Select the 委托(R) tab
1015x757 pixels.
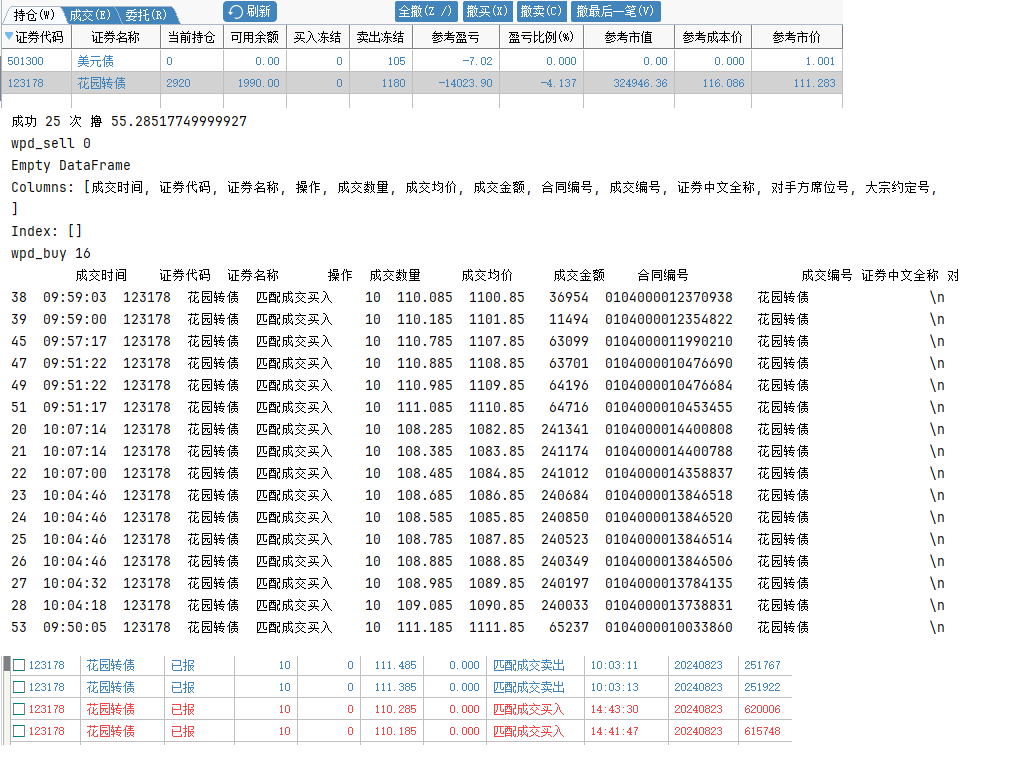(x=146, y=15)
